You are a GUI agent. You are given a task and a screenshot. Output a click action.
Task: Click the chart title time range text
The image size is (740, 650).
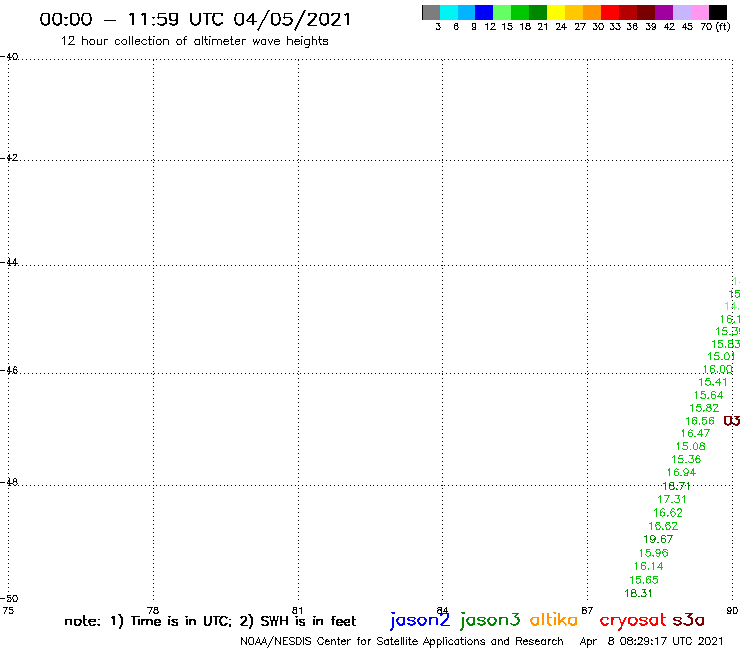point(195,19)
